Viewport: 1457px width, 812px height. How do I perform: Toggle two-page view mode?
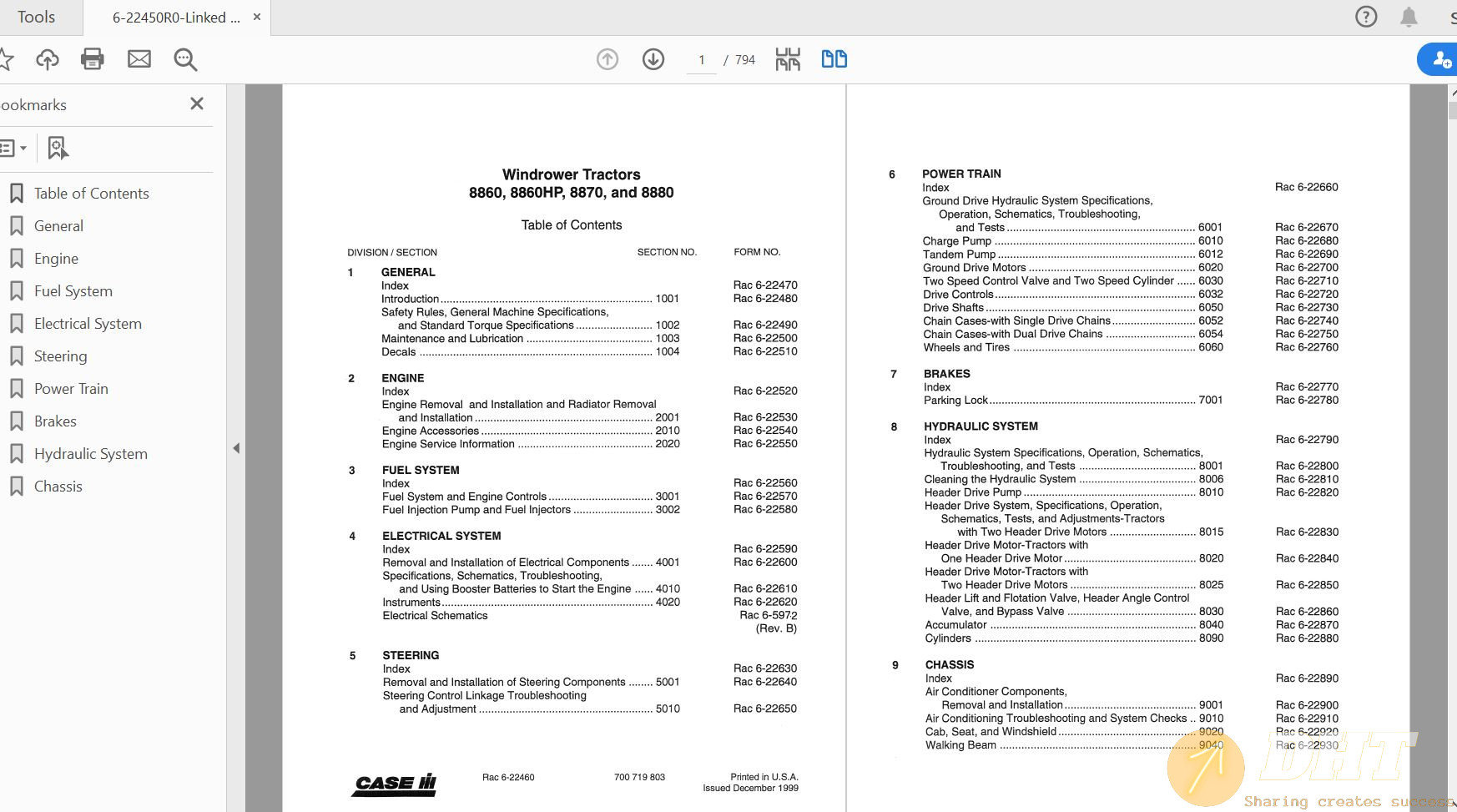click(x=834, y=59)
